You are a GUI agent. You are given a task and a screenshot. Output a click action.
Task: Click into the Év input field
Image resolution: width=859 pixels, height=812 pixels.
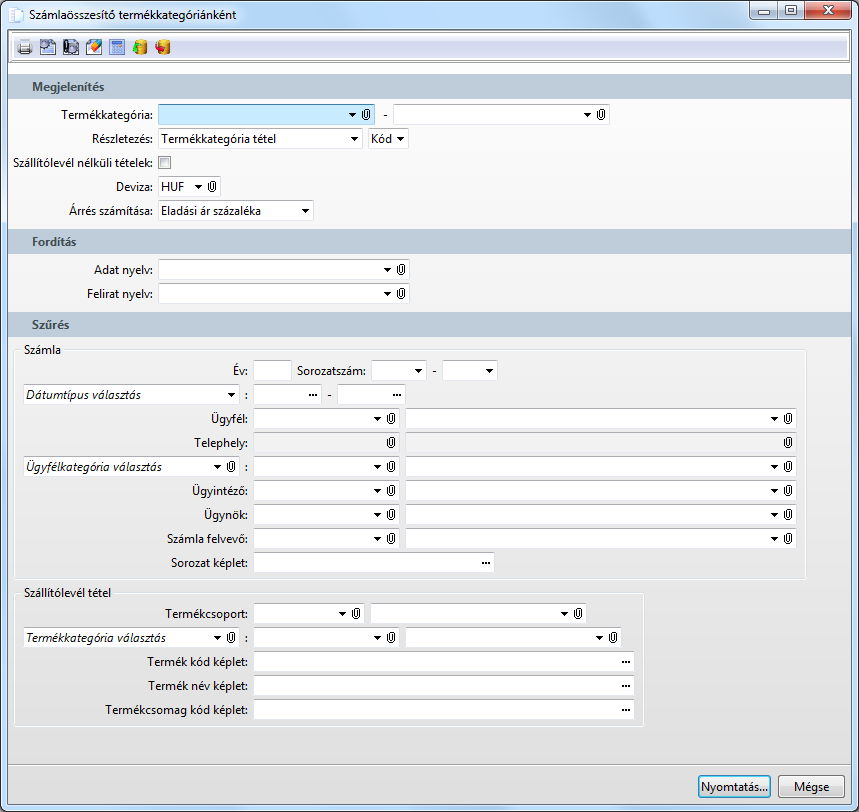(x=272, y=371)
